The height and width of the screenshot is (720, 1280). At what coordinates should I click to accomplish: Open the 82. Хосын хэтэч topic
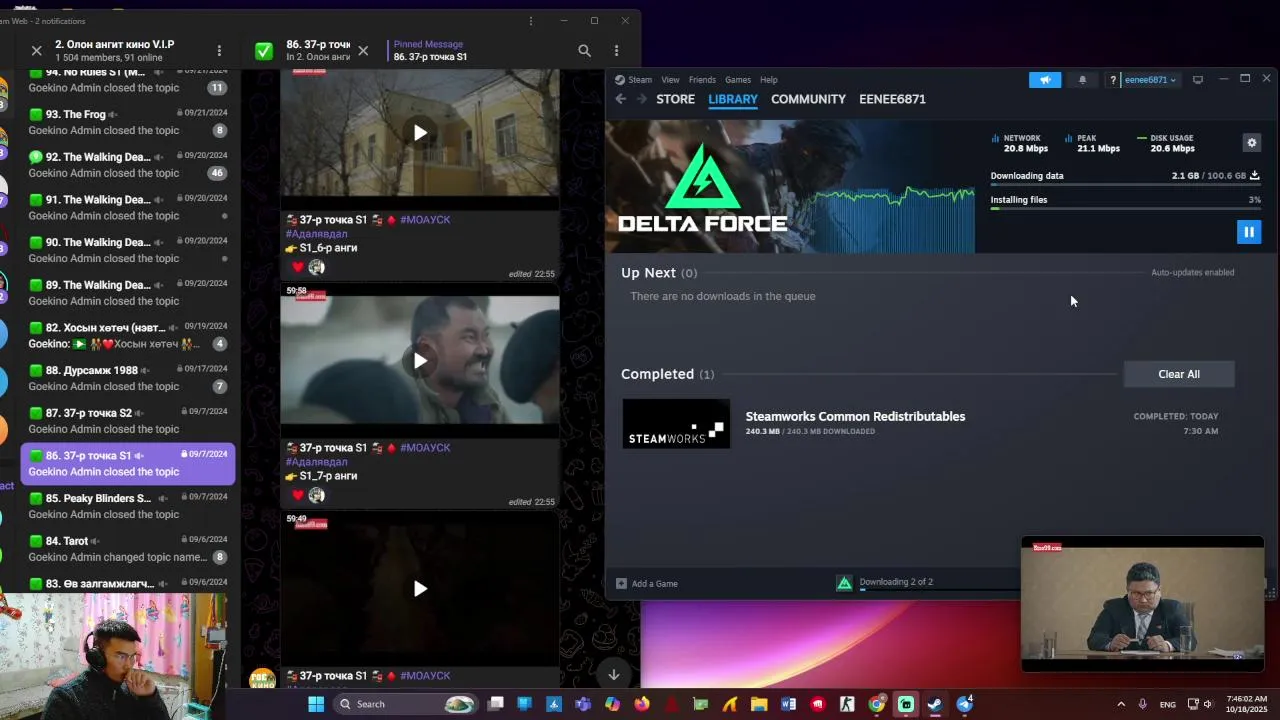(x=128, y=336)
